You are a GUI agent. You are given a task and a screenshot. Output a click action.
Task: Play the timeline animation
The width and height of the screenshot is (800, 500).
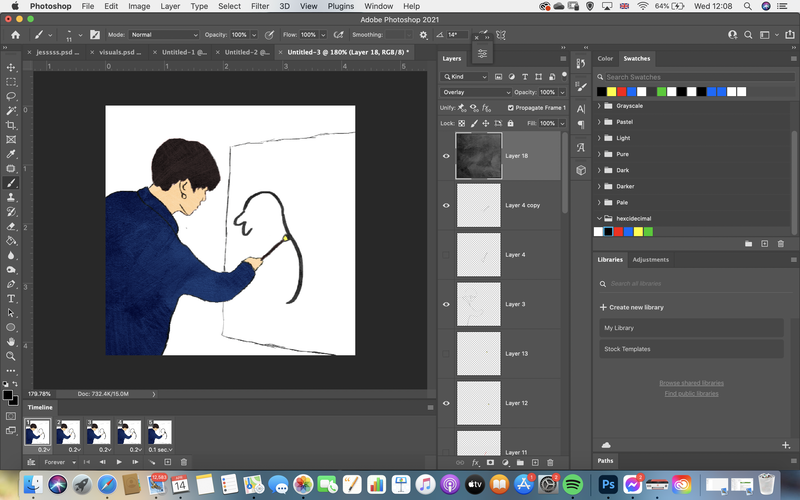pos(119,462)
